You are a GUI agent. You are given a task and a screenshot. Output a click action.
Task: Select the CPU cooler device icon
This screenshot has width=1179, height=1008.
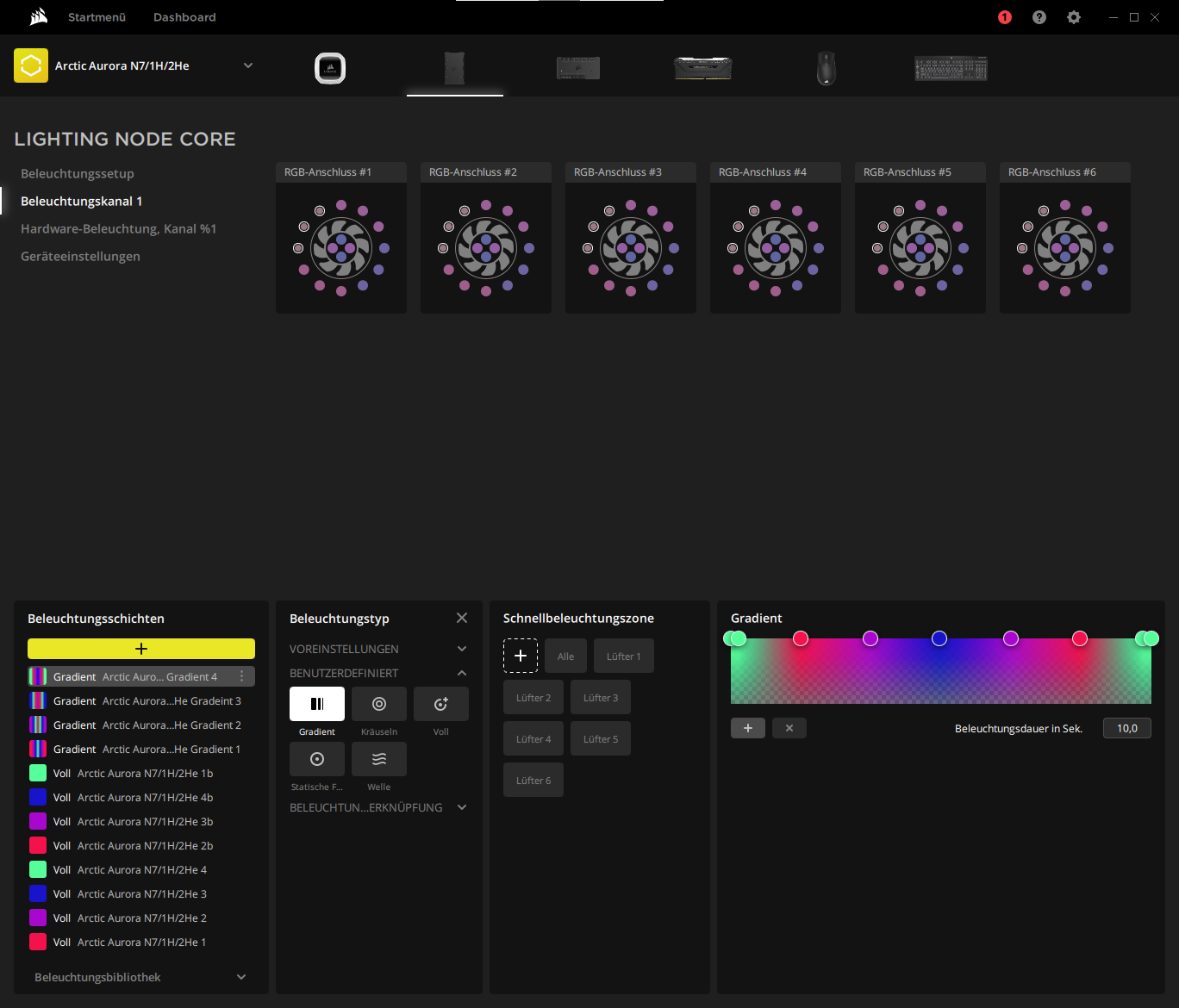pos(330,68)
